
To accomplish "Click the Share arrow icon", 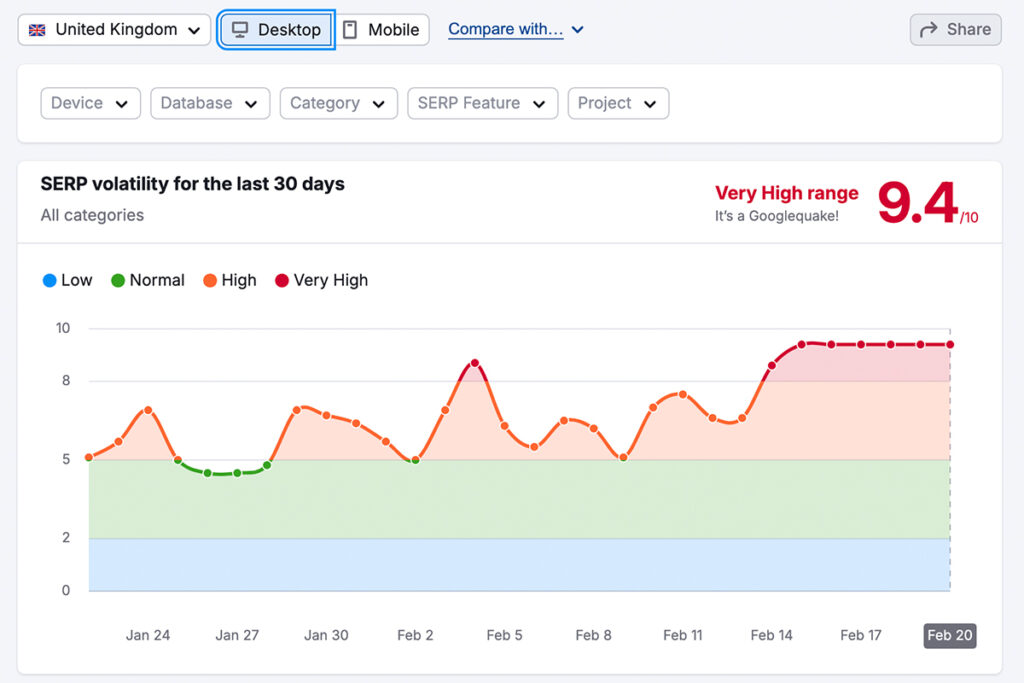I will point(926,29).
